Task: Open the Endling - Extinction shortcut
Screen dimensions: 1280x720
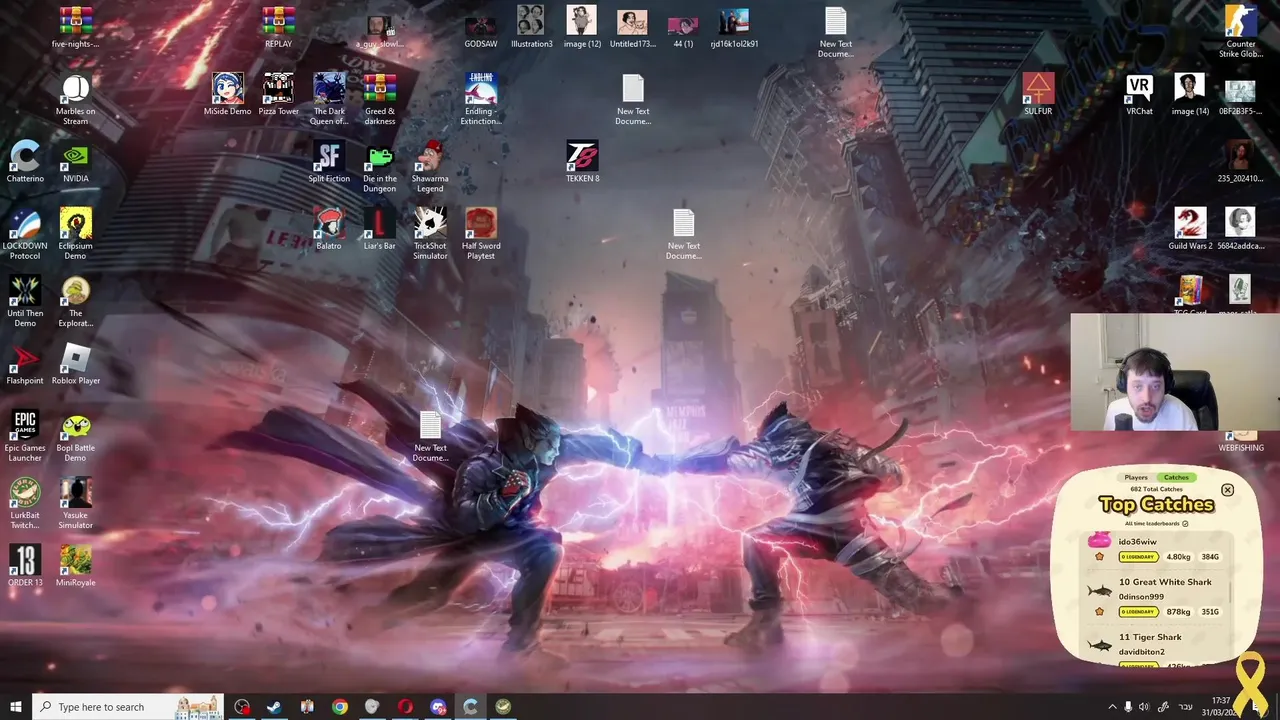Action: pyautogui.click(x=481, y=100)
